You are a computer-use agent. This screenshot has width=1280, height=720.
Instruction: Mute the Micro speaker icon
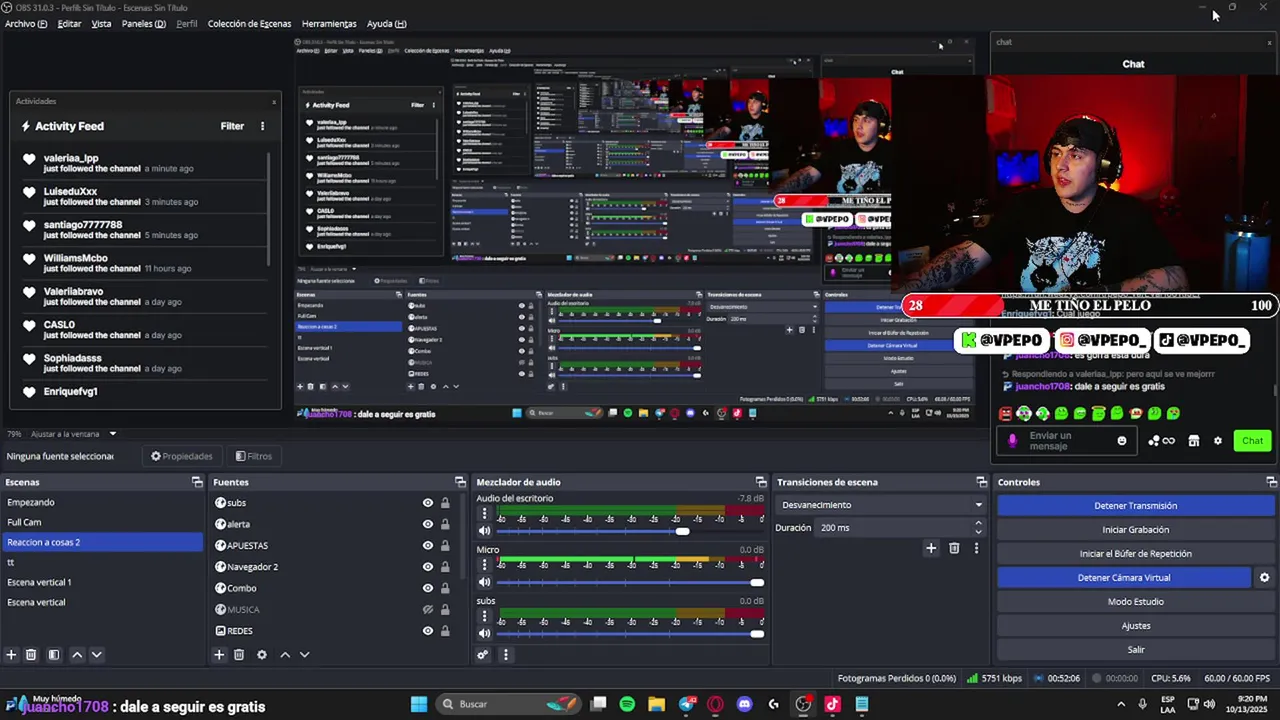pos(485,582)
